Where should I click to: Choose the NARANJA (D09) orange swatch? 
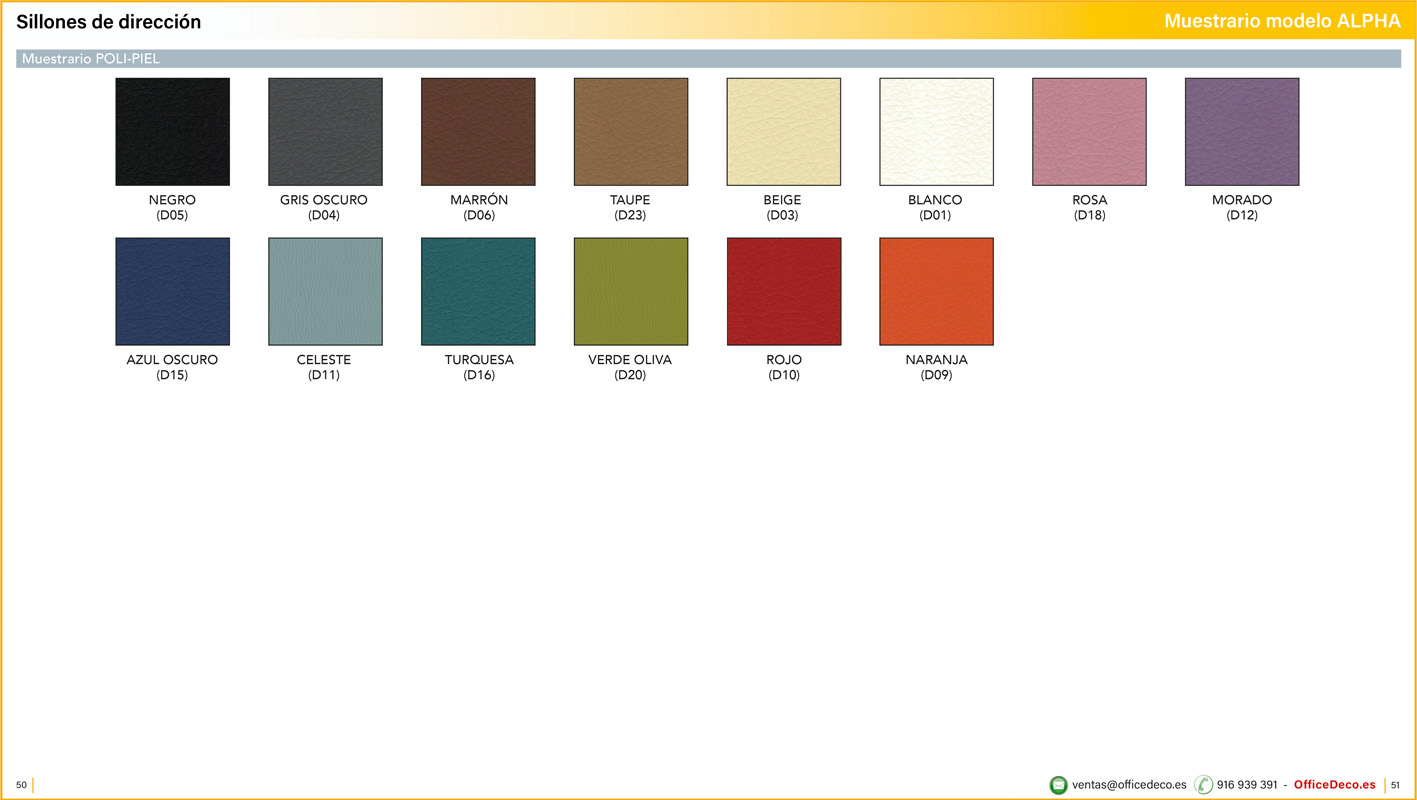point(937,292)
